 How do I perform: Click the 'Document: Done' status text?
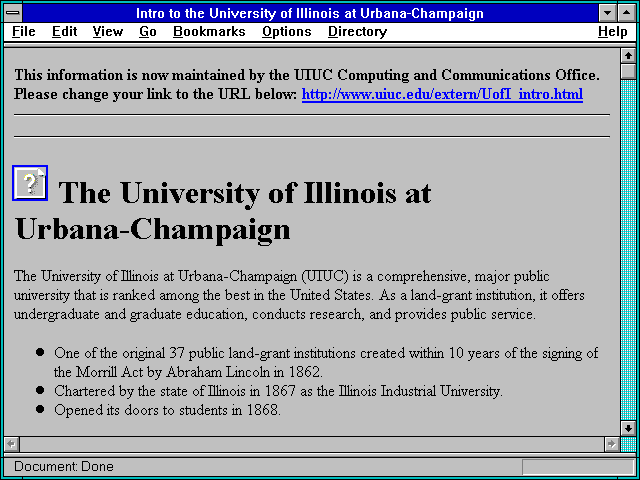pos(64,467)
